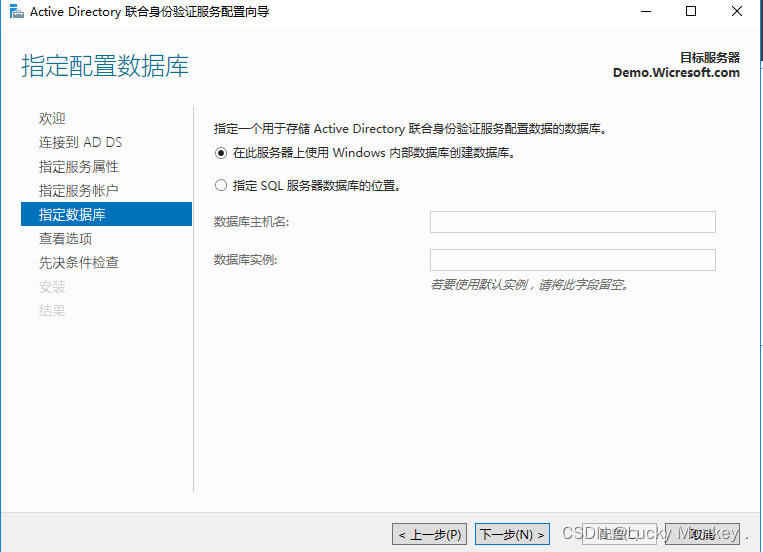The image size is (763, 552).
Task: Maximize the configuration wizard window
Action: (x=691, y=11)
